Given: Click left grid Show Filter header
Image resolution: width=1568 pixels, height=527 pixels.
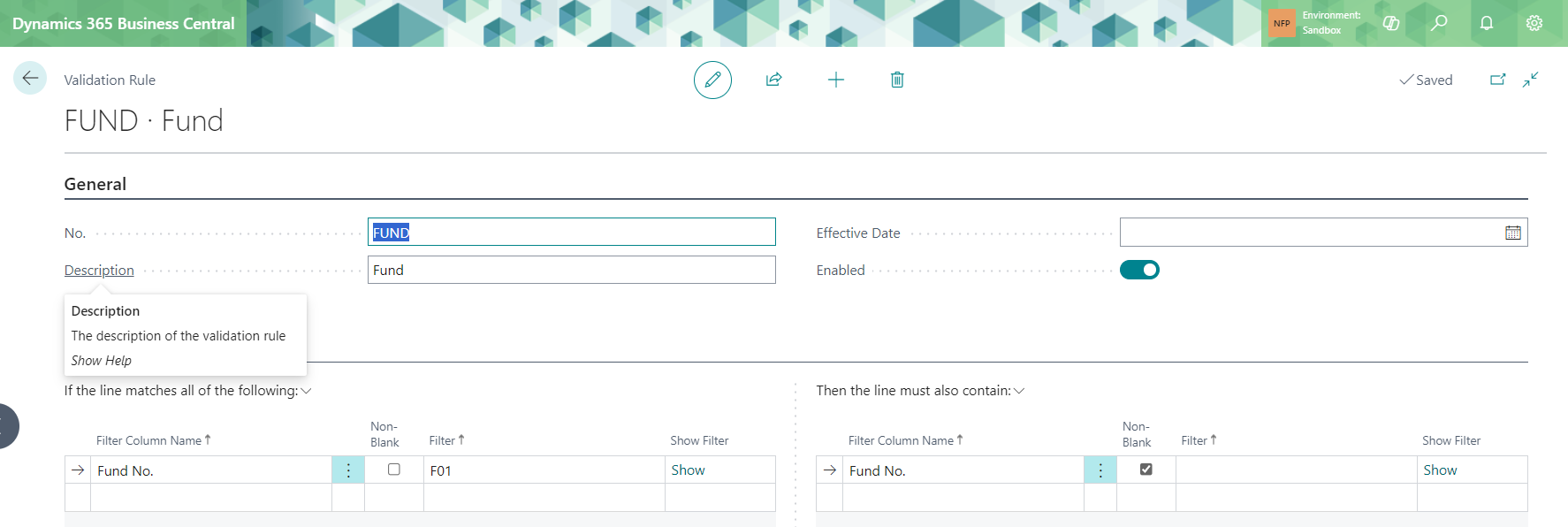Looking at the screenshot, I should 699,440.
